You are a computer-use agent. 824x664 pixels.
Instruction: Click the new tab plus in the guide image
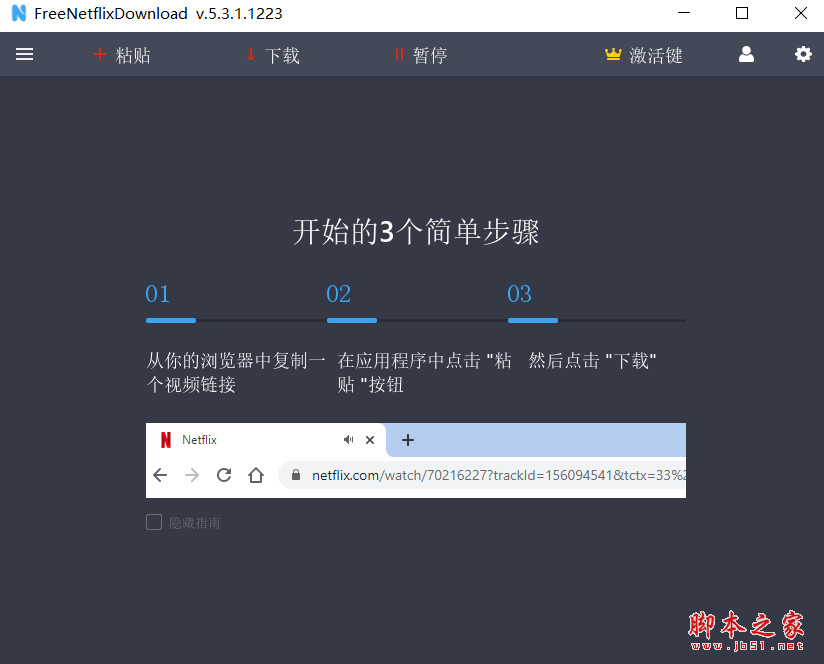[x=408, y=440]
